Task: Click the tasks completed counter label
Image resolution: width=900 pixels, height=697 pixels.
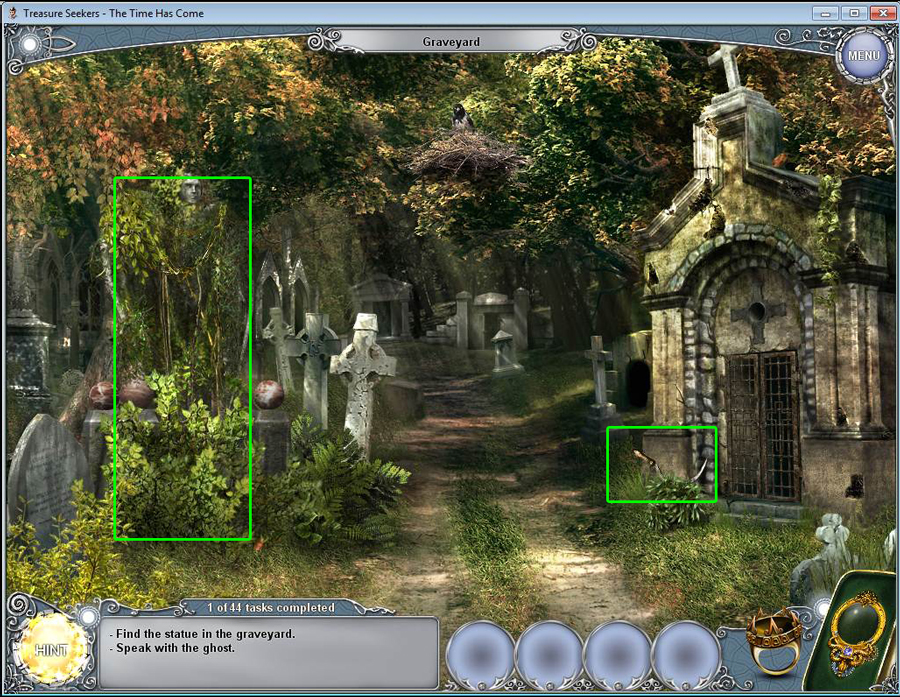Action: point(270,607)
